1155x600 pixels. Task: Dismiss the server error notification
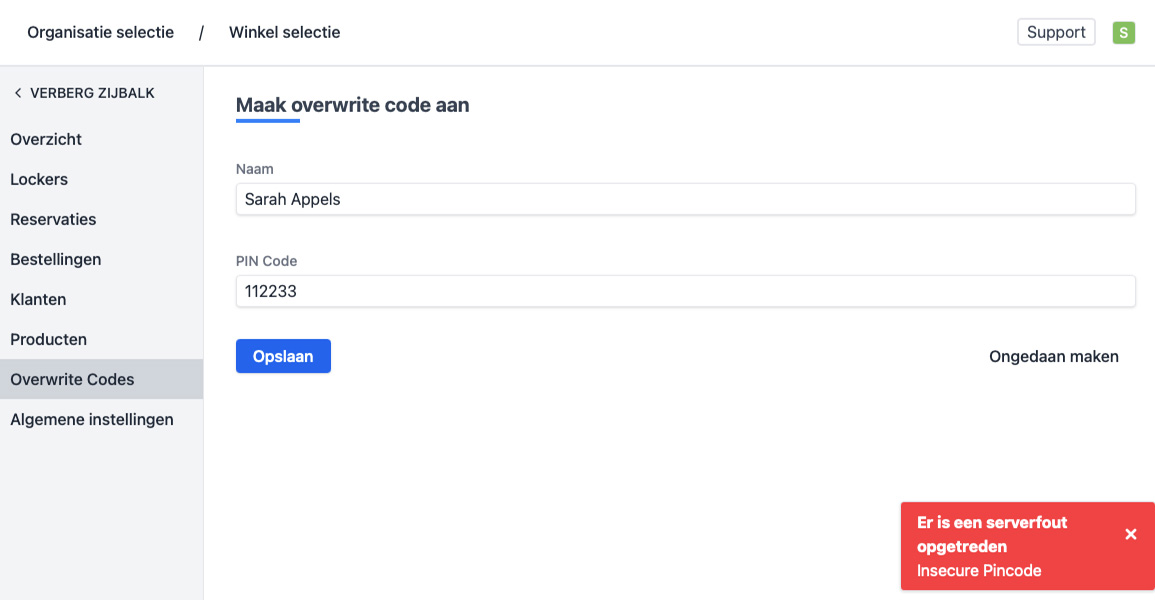pos(1131,535)
